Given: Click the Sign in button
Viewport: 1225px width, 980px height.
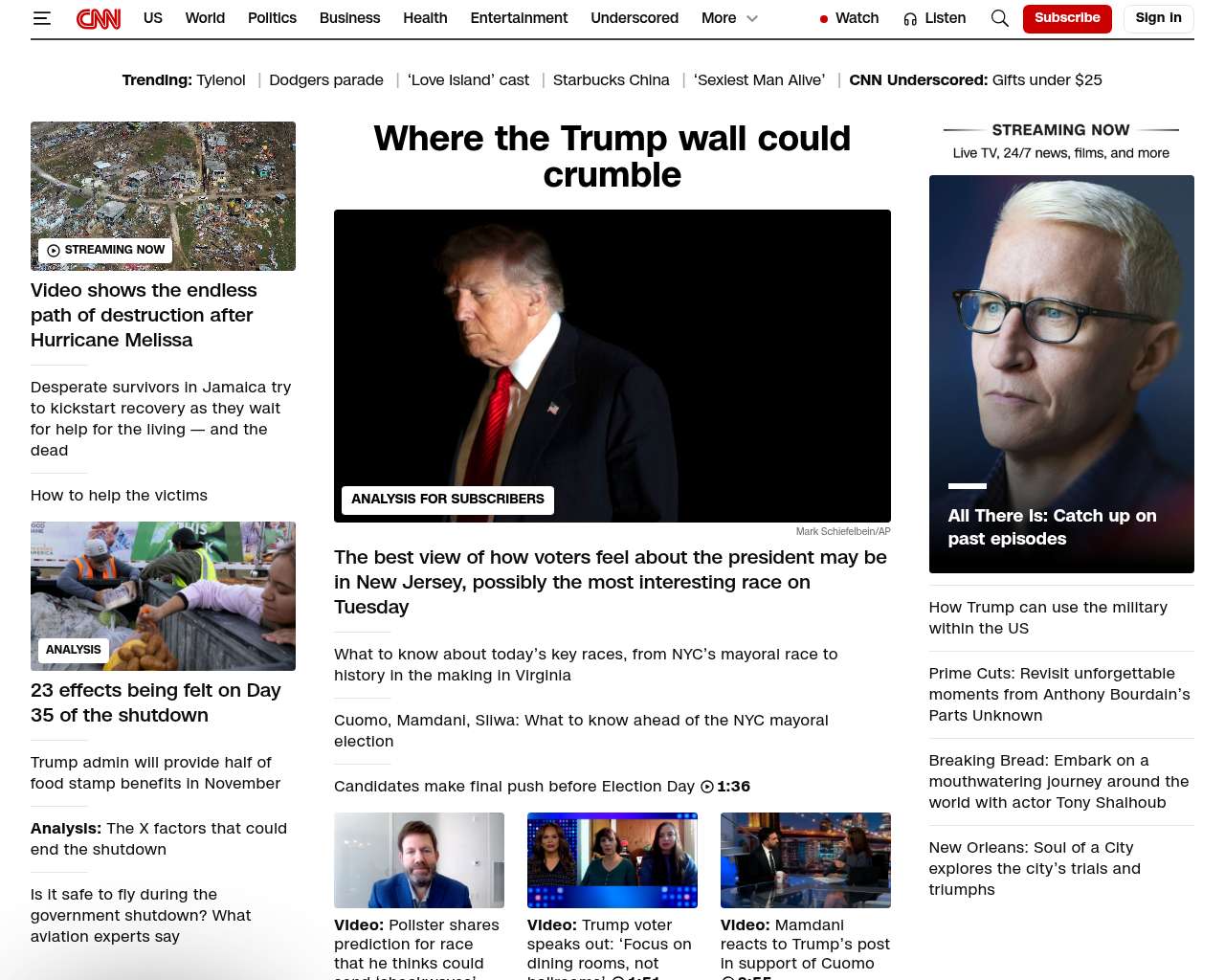Looking at the screenshot, I should (1159, 18).
